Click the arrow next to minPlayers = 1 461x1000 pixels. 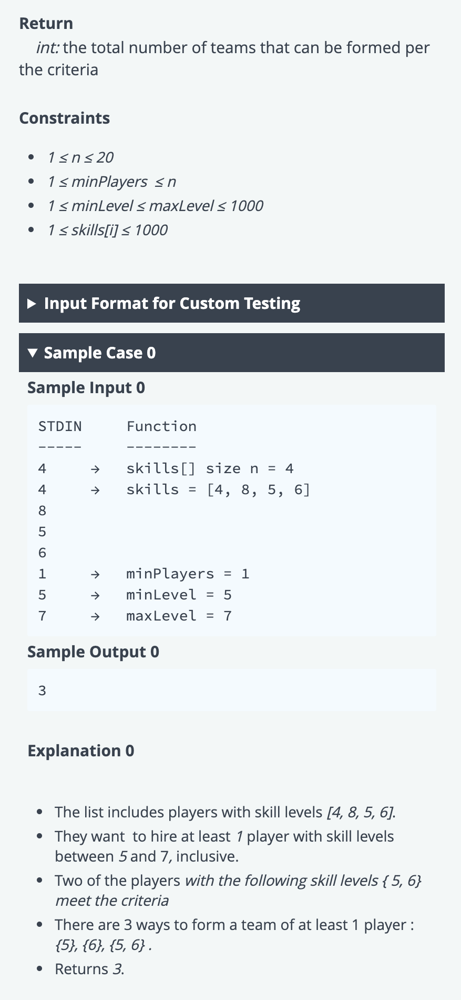coord(94,574)
